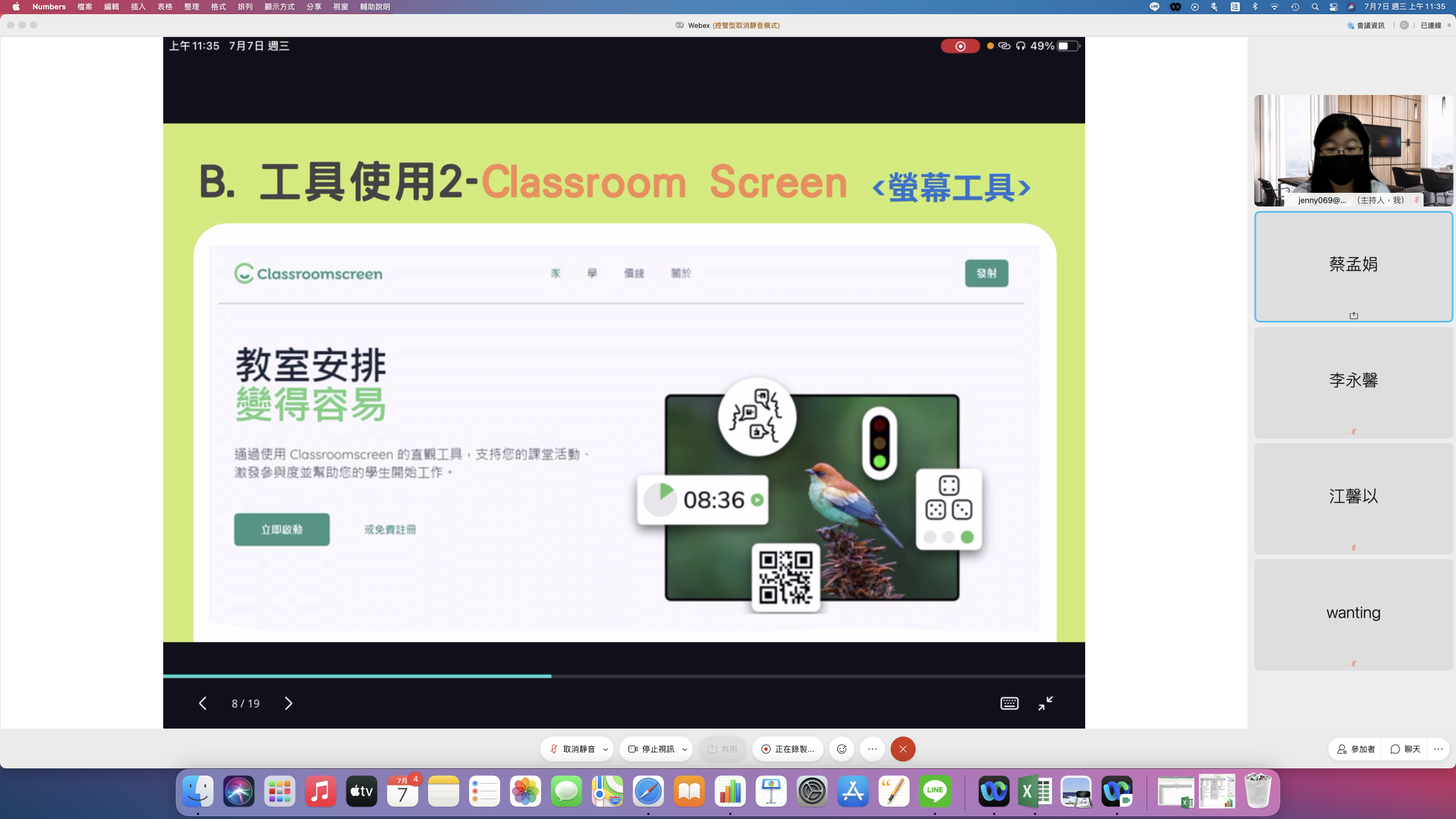Open the Spotlight search icon in menu bar

(1315, 7)
